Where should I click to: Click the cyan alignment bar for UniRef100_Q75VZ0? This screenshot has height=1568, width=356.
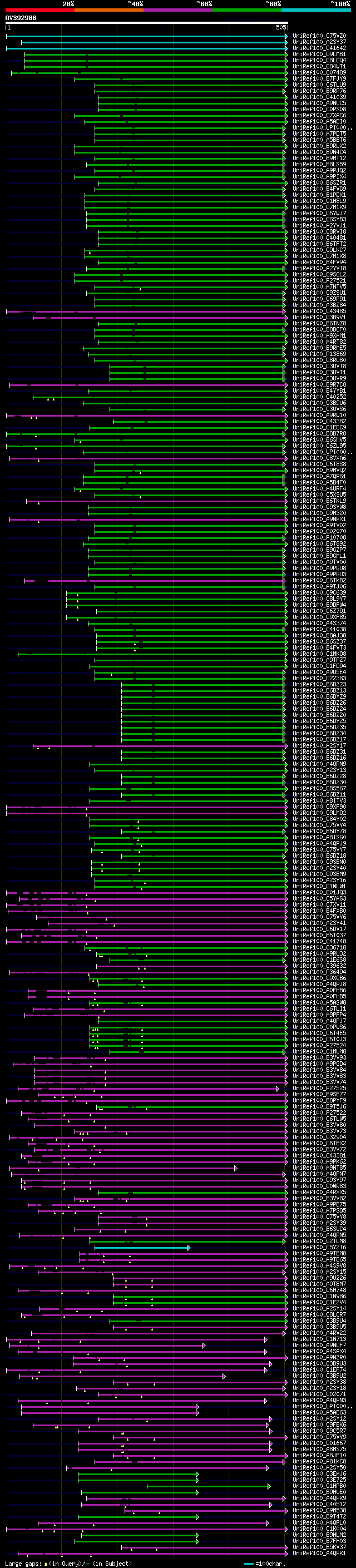point(147,36)
